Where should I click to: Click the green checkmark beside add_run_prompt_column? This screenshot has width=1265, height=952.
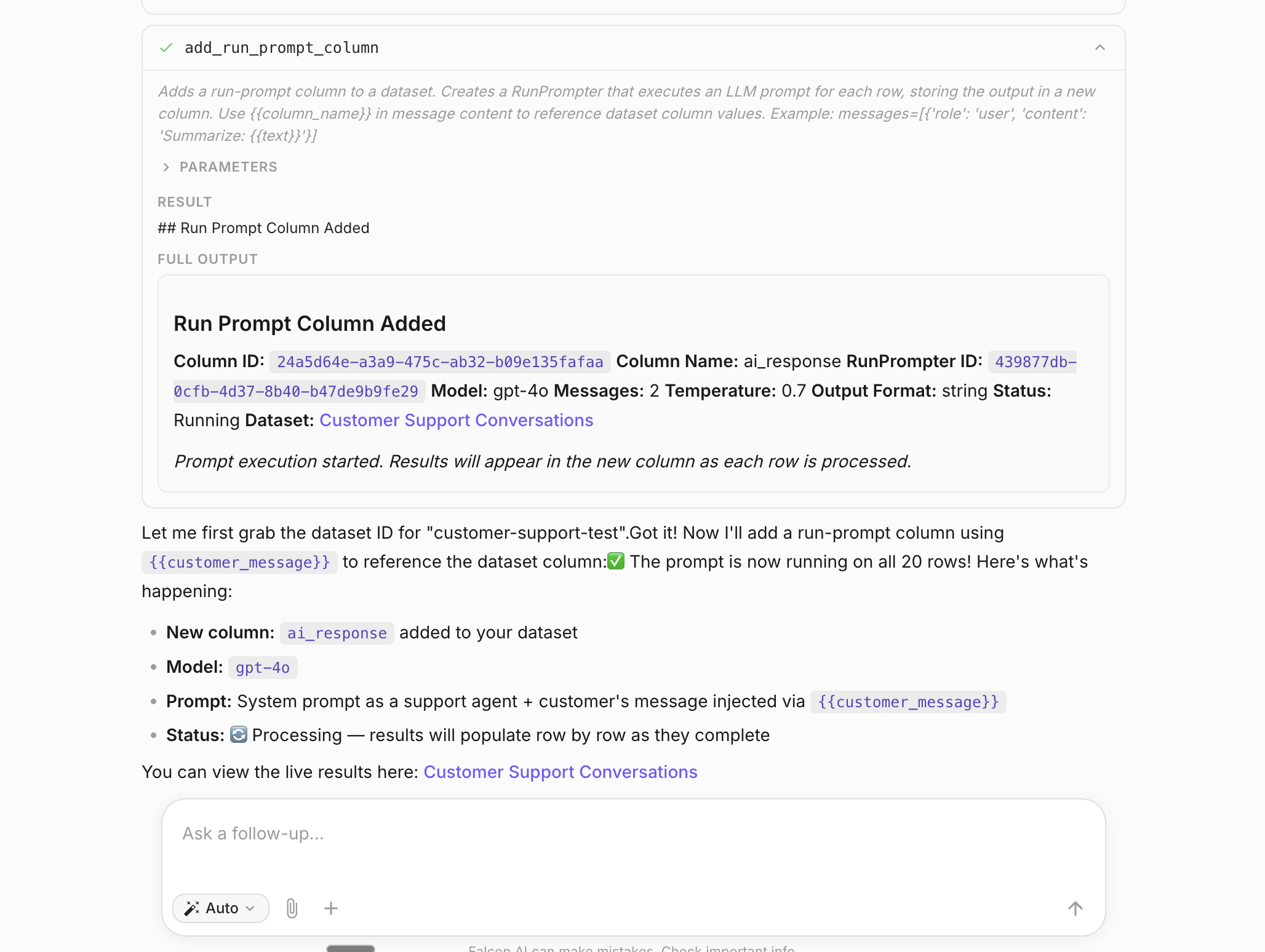click(x=166, y=48)
